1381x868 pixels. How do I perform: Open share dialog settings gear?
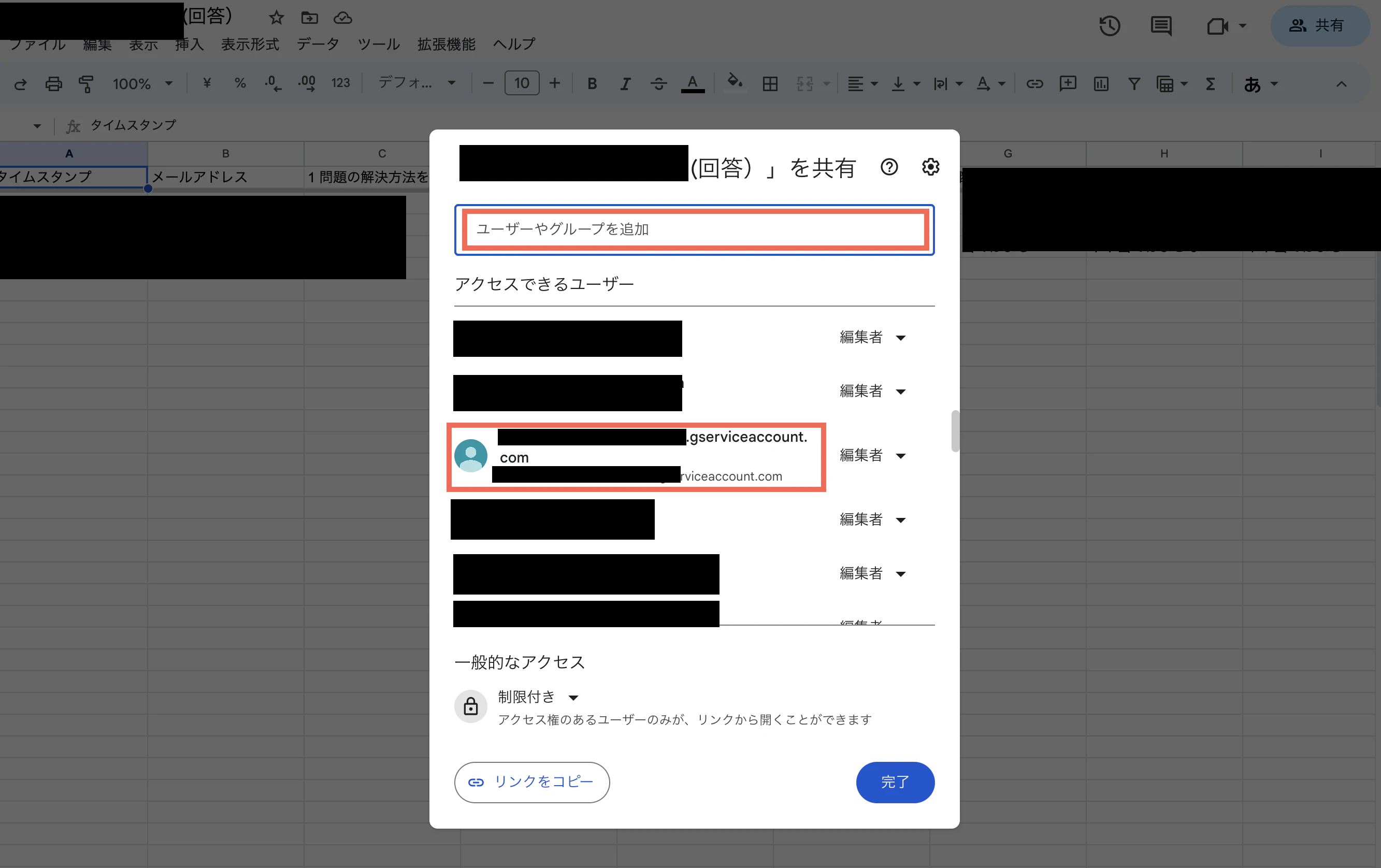click(930, 167)
